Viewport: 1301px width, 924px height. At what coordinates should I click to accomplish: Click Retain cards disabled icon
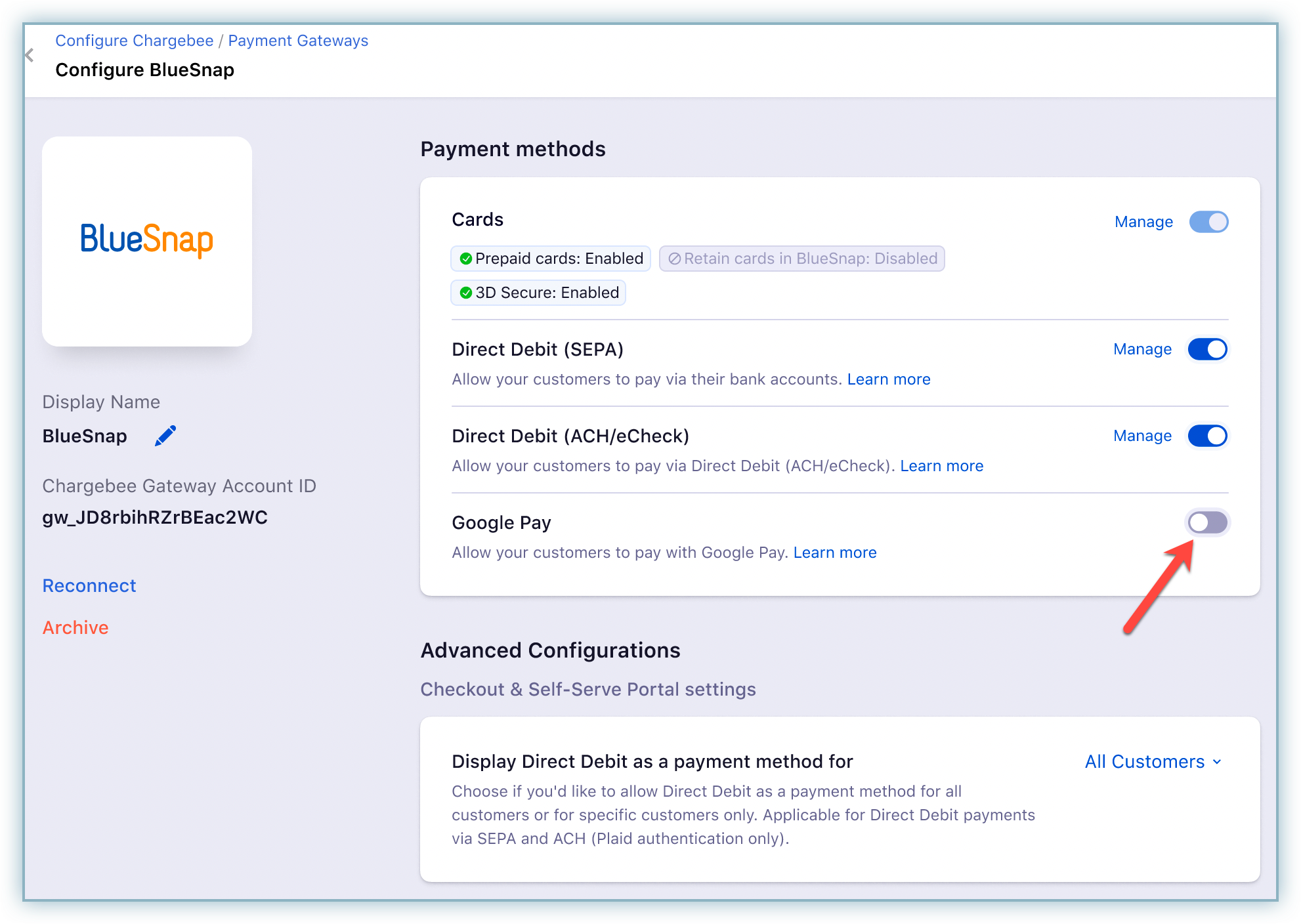coord(674,259)
